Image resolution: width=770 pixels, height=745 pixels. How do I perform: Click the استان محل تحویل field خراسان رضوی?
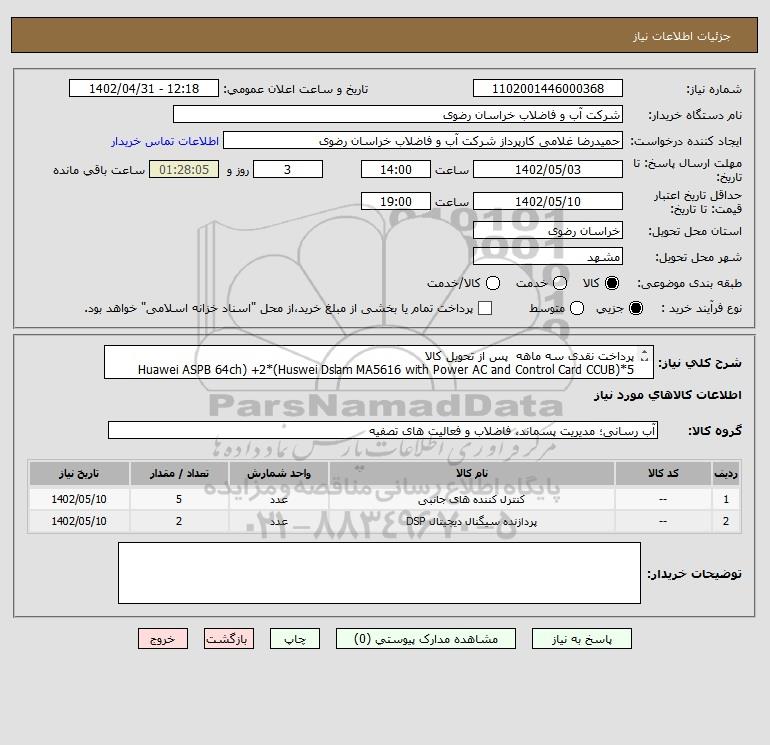[x=548, y=230]
